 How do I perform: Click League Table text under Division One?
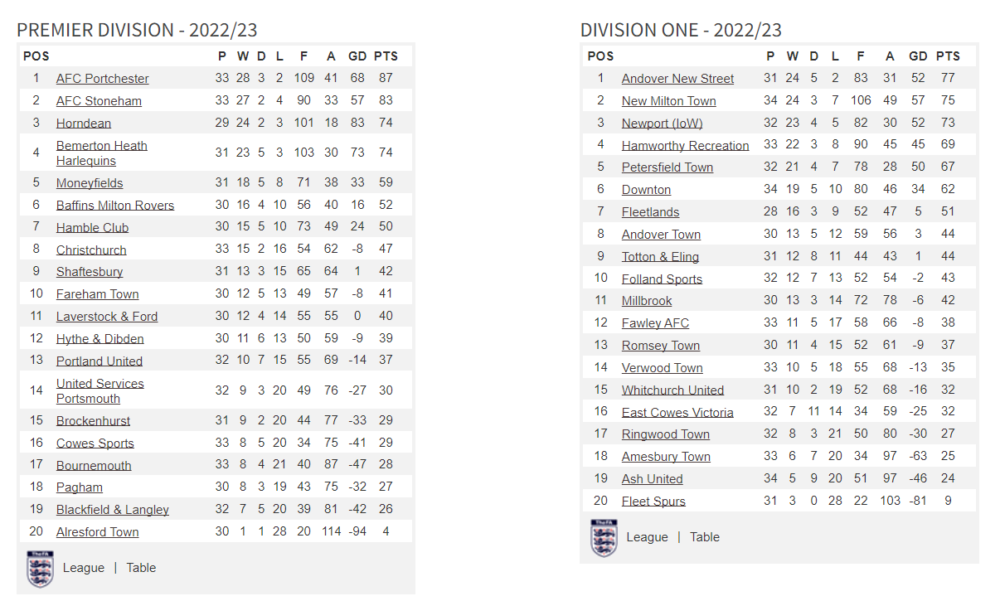(x=673, y=537)
